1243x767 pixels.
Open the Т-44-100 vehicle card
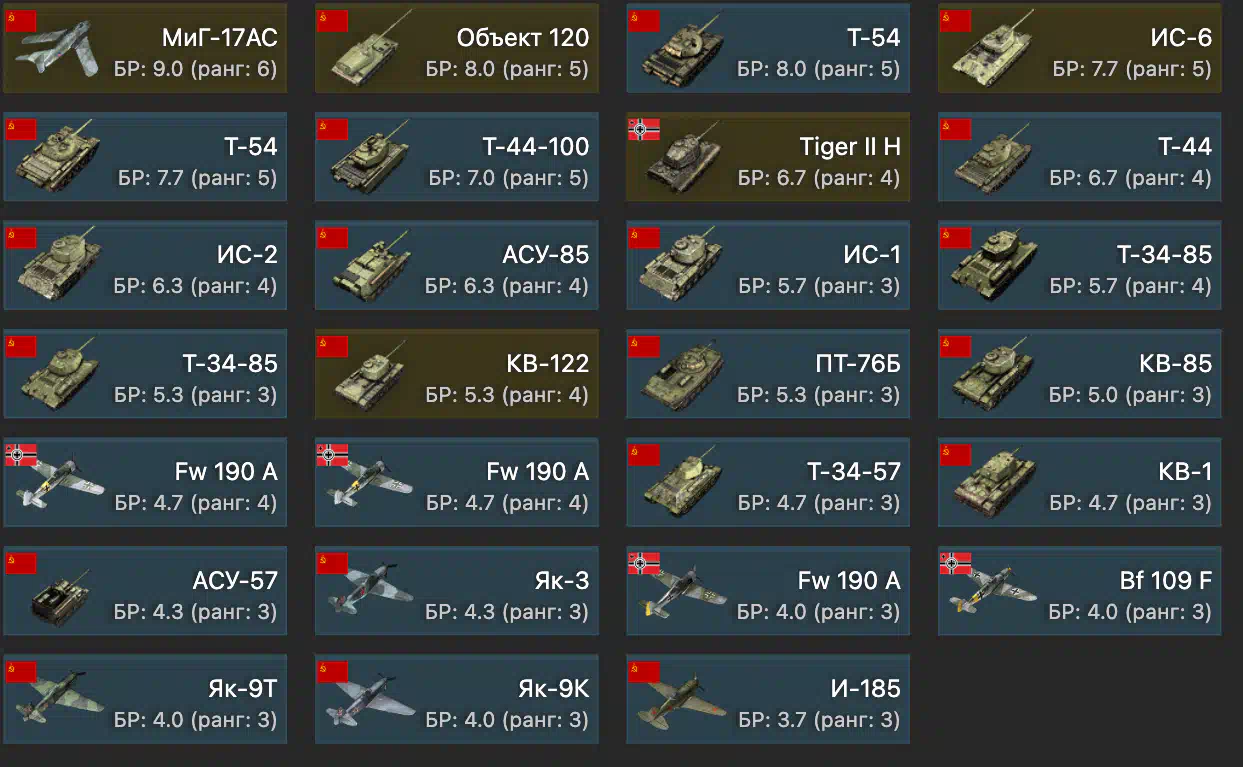coord(457,157)
